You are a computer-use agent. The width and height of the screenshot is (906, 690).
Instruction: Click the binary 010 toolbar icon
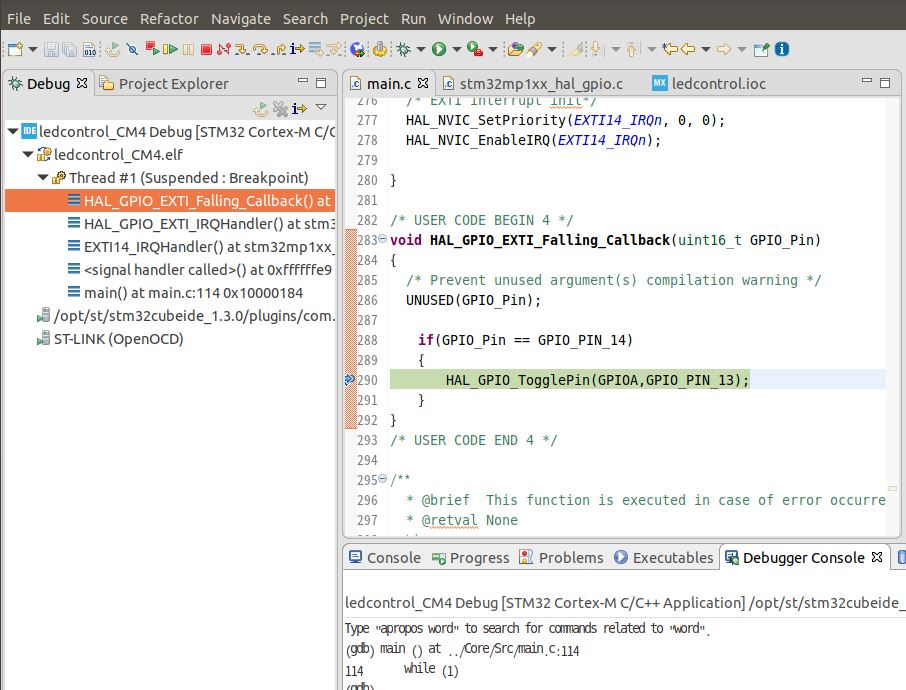[x=89, y=49]
